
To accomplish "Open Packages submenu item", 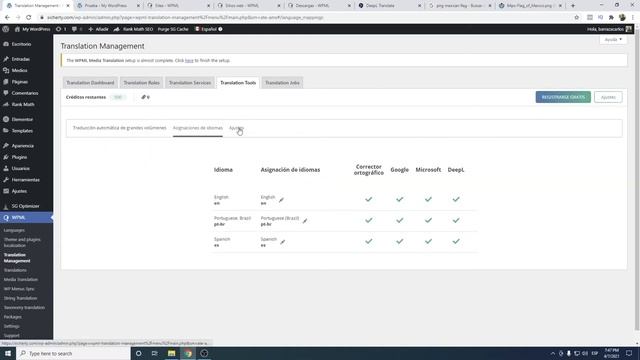I will click(13, 317).
